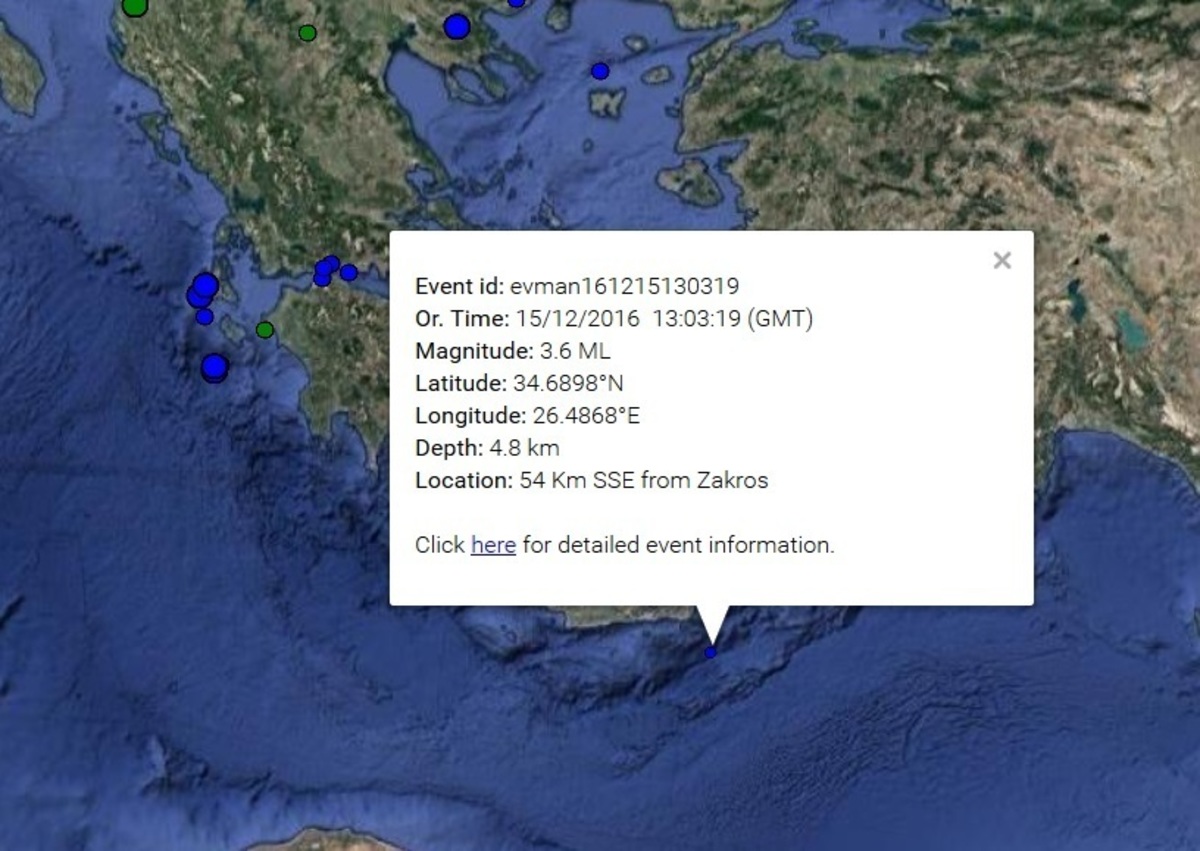
Task: Click the location text '54 Km SSE from Zakros'
Action: tap(643, 480)
